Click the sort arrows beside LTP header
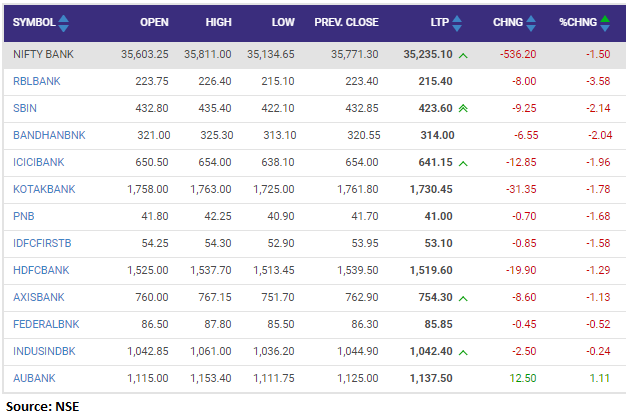Image resolution: width=626 pixels, height=420 pixels. tap(458, 22)
